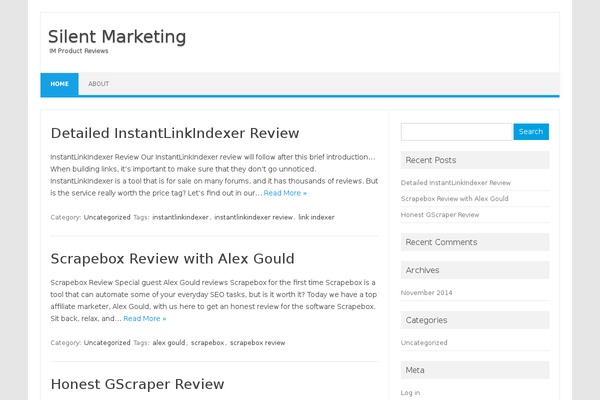Select the scrapebox review tag

[257, 343]
